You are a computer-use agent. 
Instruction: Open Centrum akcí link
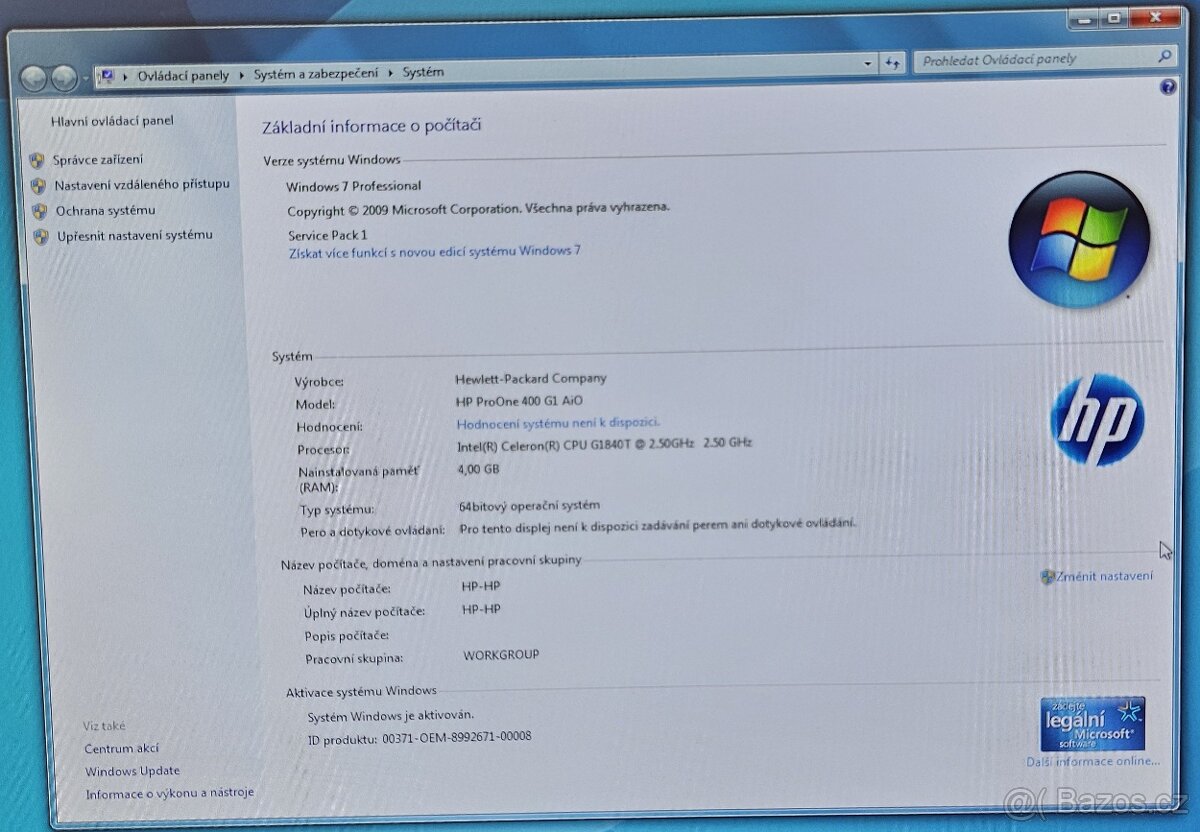coord(122,748)
